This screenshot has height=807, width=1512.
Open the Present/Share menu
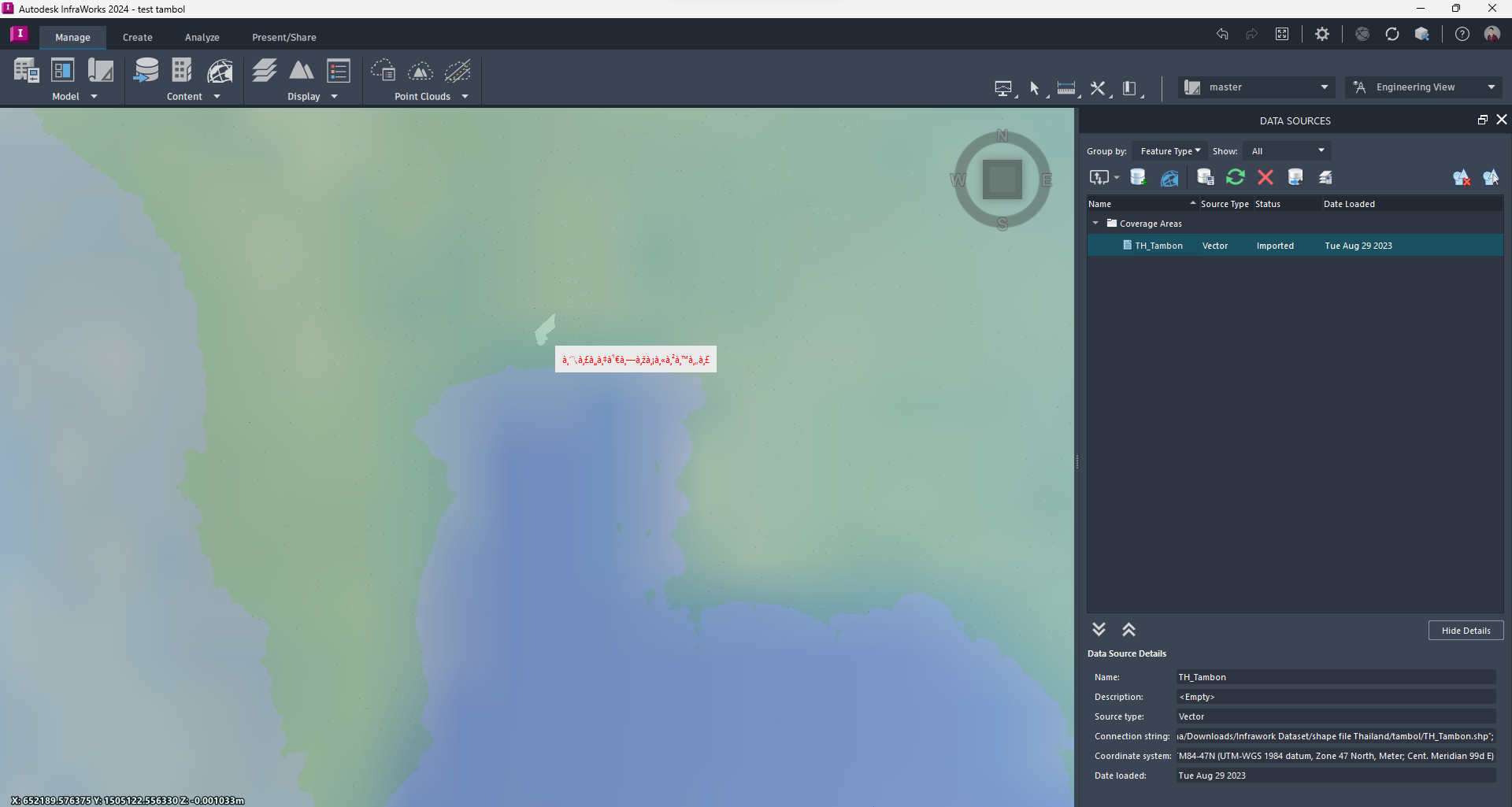coord(283,37)
